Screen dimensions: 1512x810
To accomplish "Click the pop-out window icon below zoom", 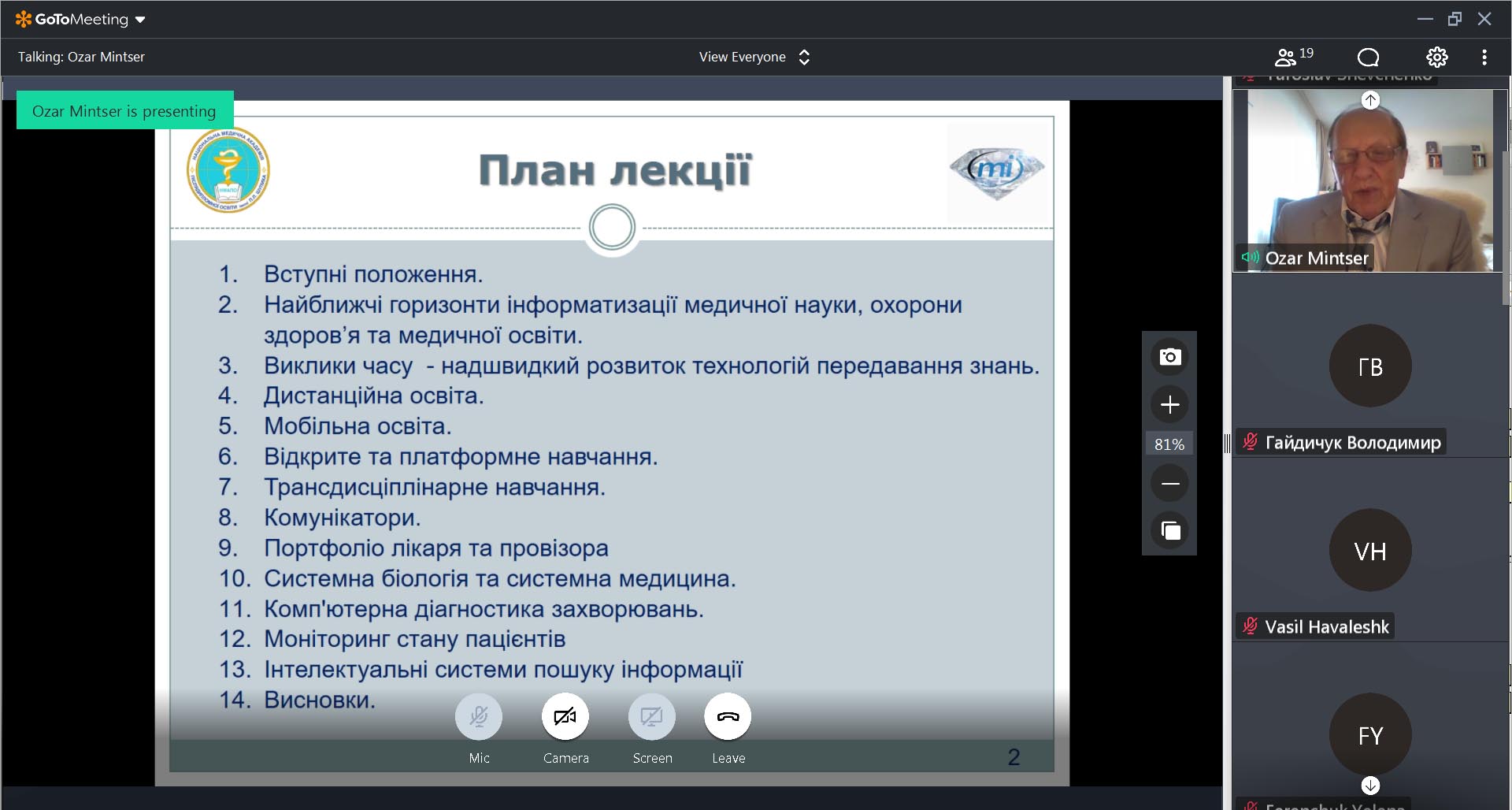I will pyautogui.click(x=1170, y=530).
